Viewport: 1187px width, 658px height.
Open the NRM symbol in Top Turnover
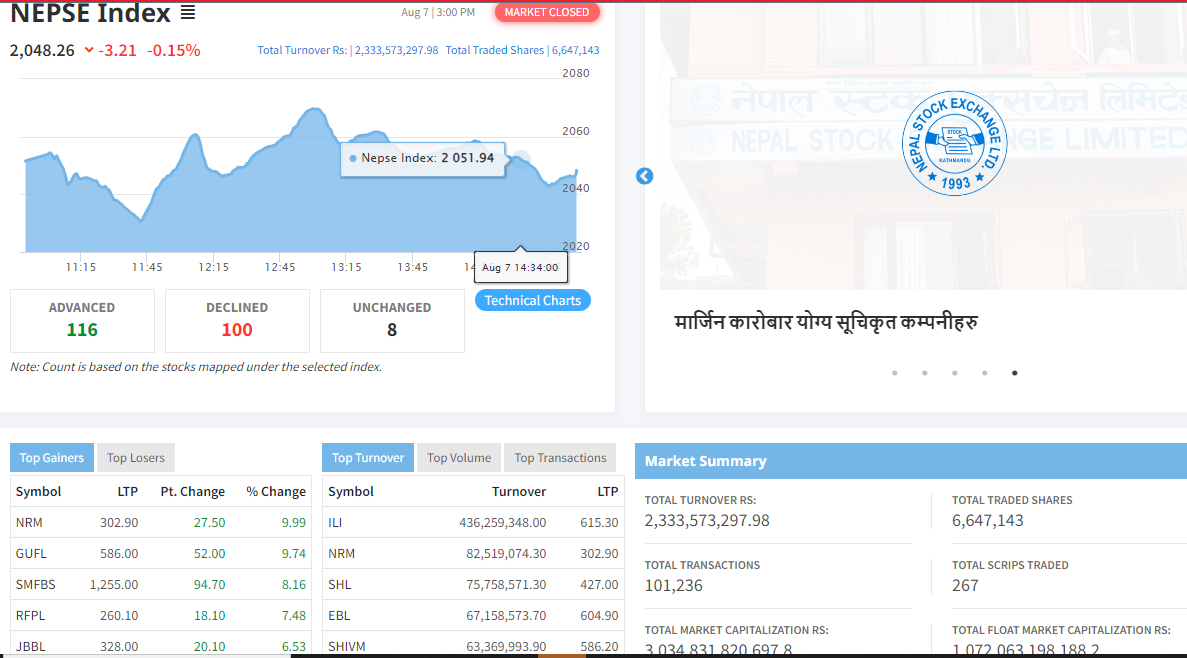[341, 554]
